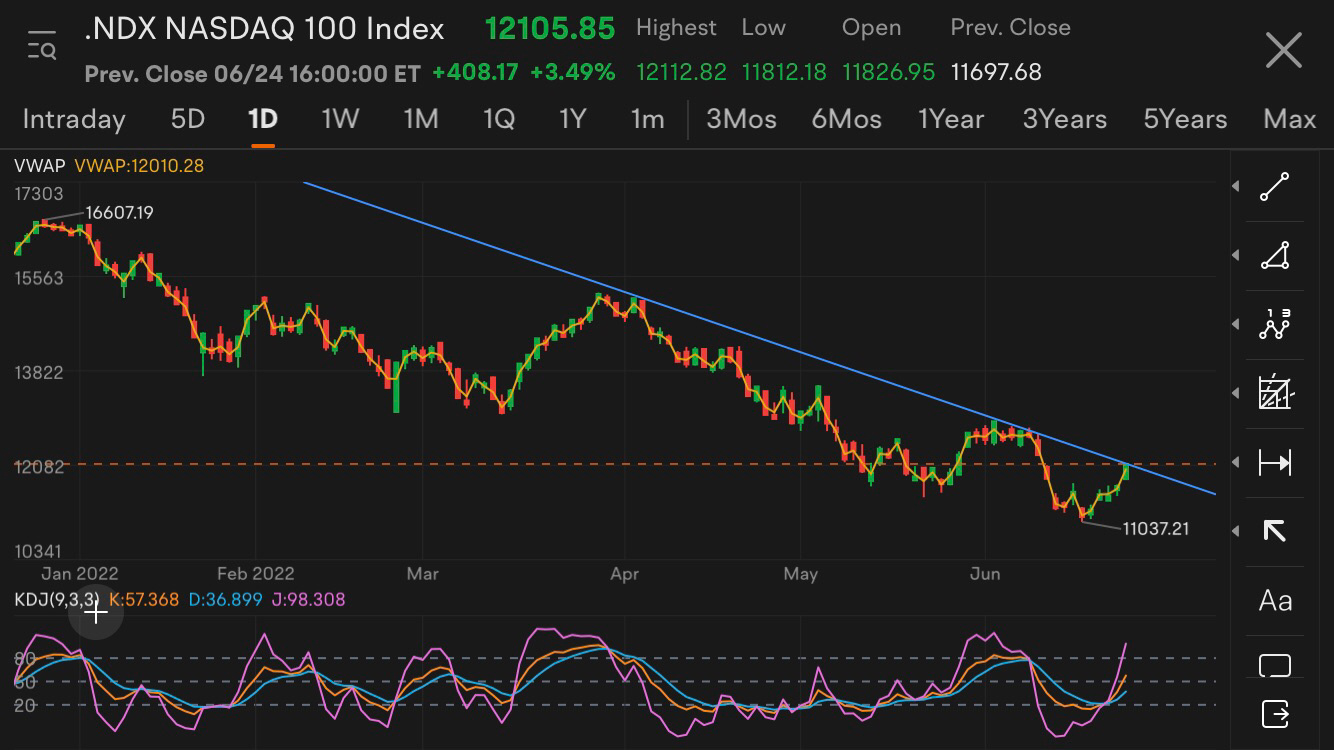Screen dimensions: 1334x750
Task: Click the Jun date axis label
Action: coord(985,573)
